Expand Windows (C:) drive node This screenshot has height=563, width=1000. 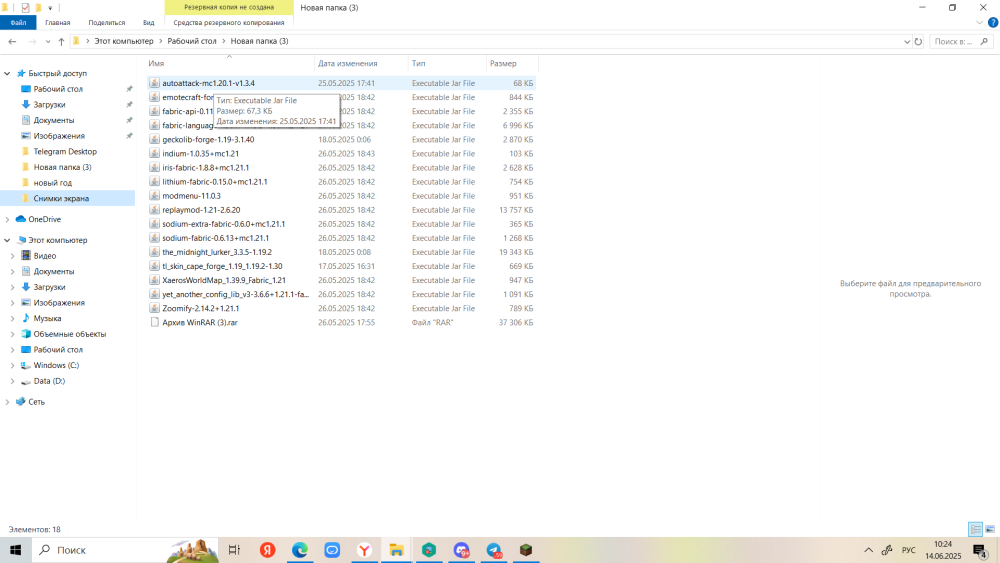click(x=12, y=365)
